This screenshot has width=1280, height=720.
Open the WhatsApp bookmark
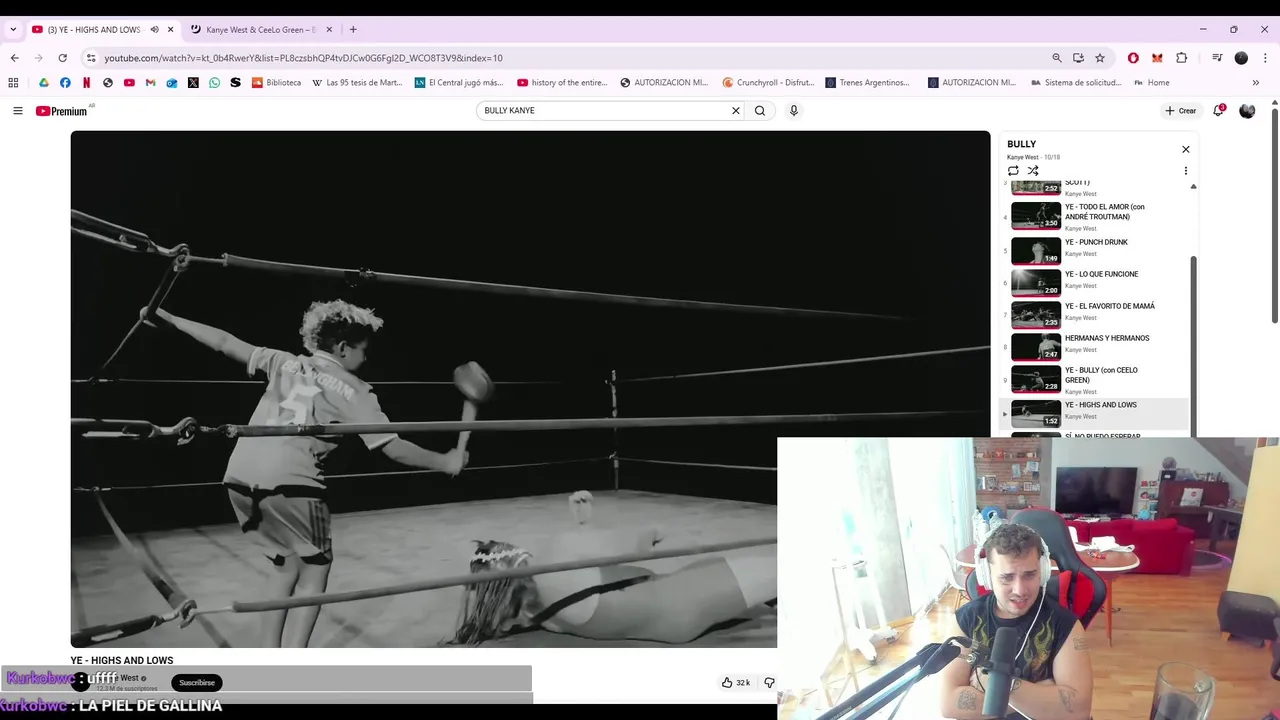[x=214, y=83]
